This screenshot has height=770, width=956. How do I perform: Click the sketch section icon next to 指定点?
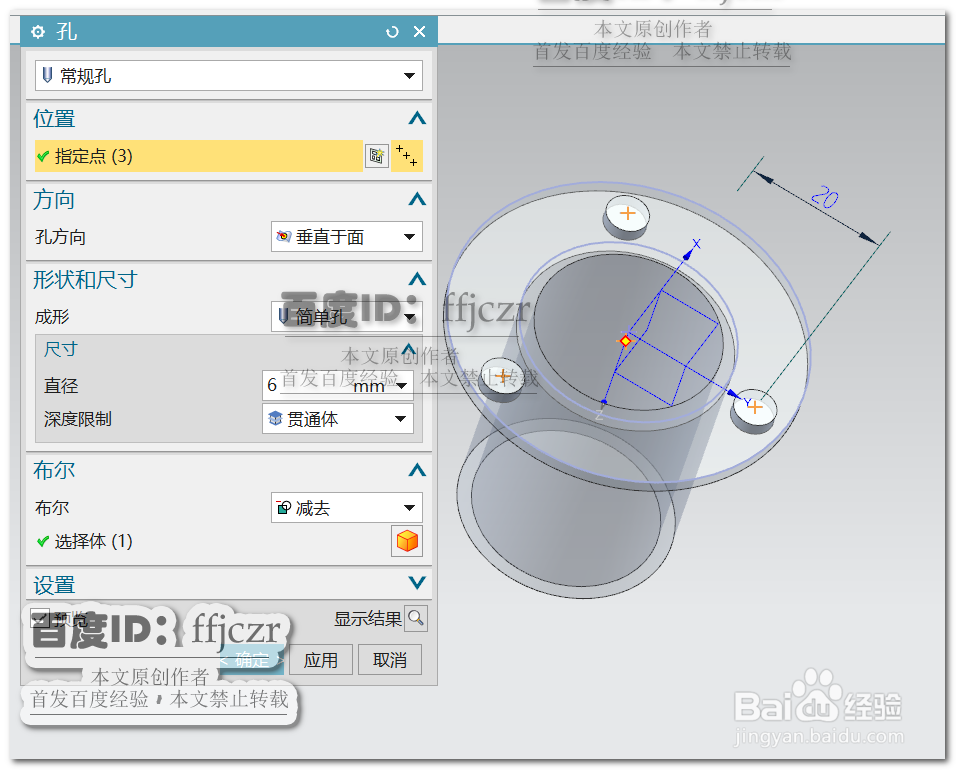(377, 156)
